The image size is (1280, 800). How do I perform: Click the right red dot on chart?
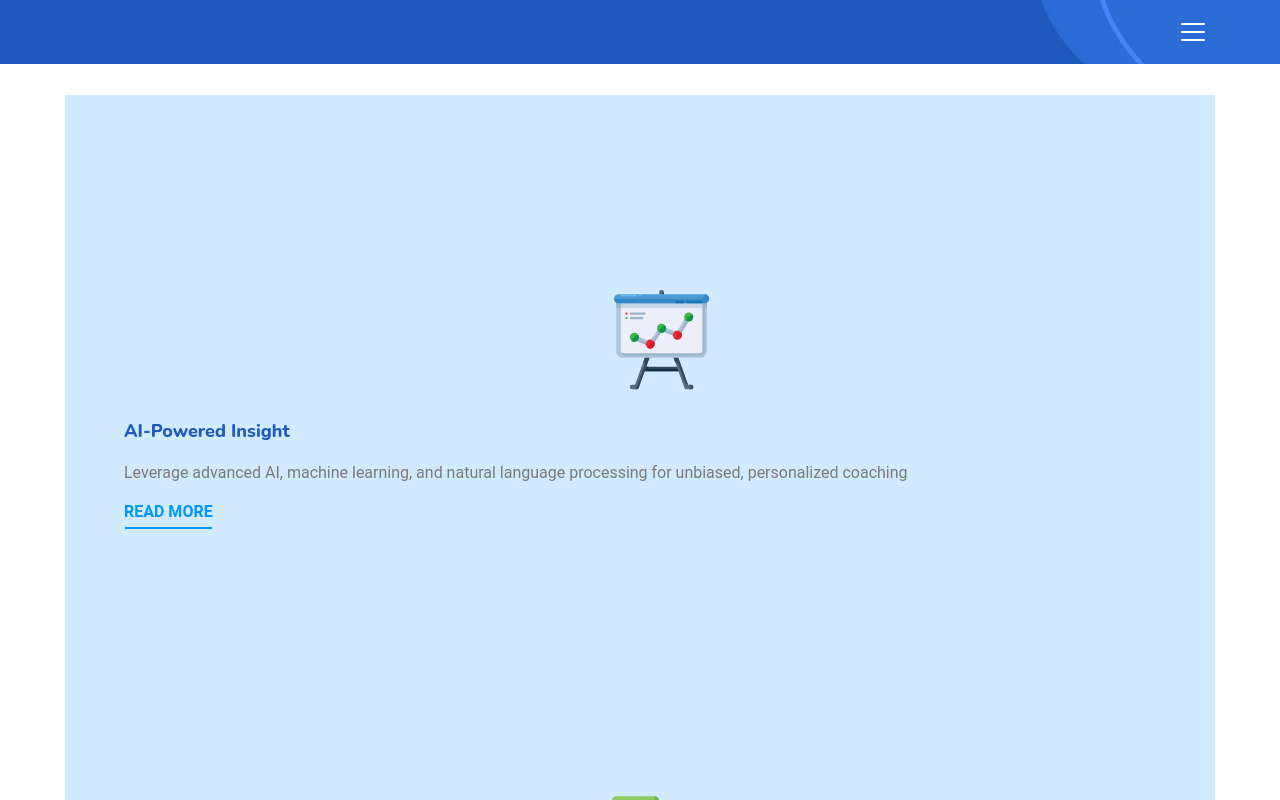(677, 335)
